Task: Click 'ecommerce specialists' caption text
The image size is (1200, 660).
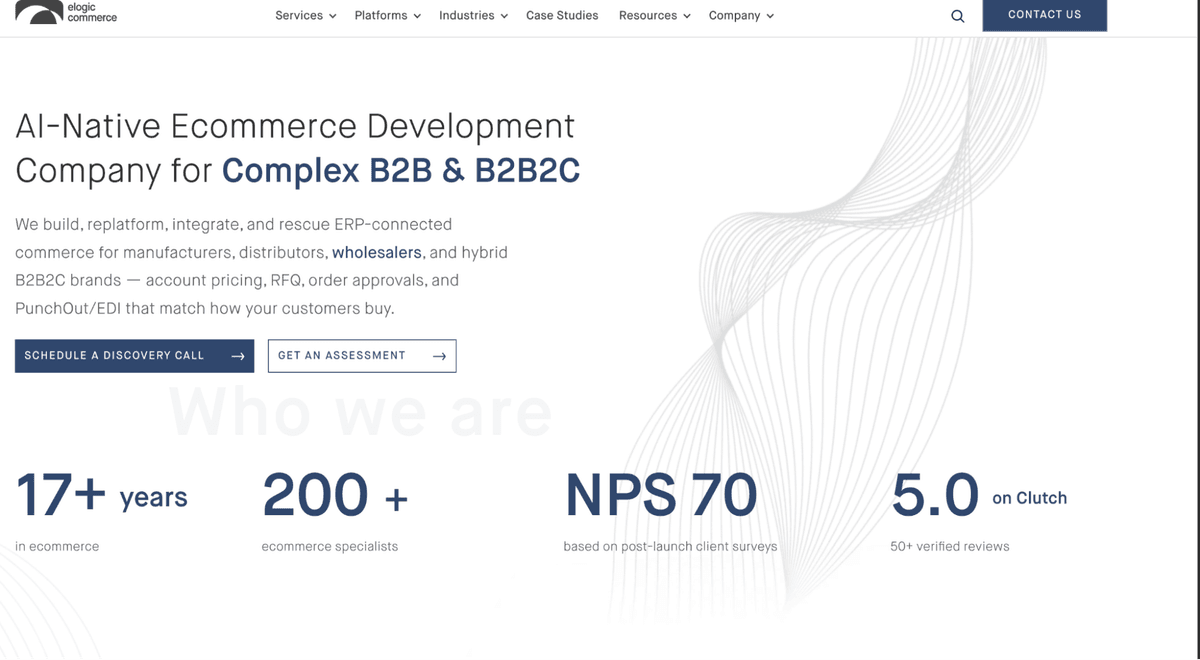Action: pos(330,547)
